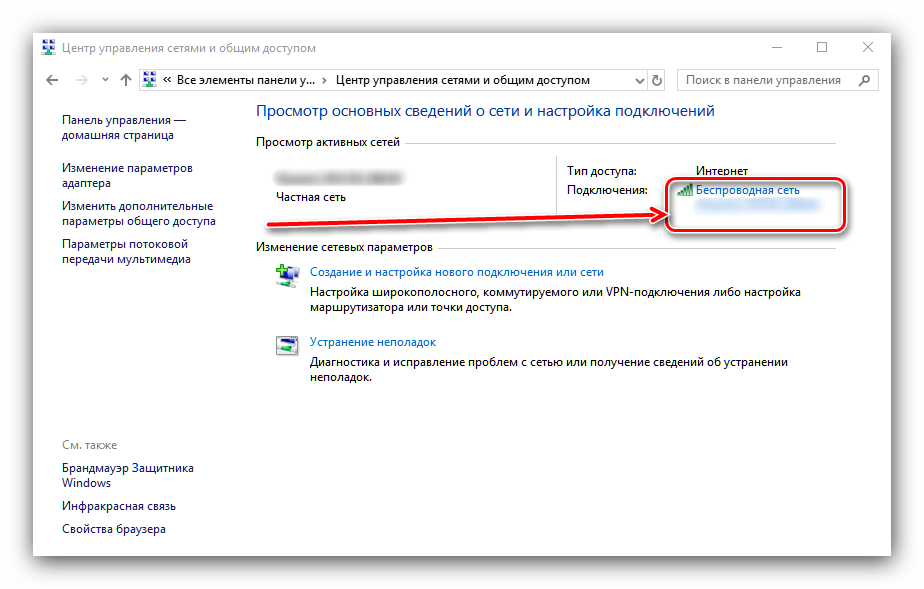Open 'Изменить дополнительные параметры общего доступа'
This screenshot has height=589, width=924.
pyautogui.click(x=138, y=213)
